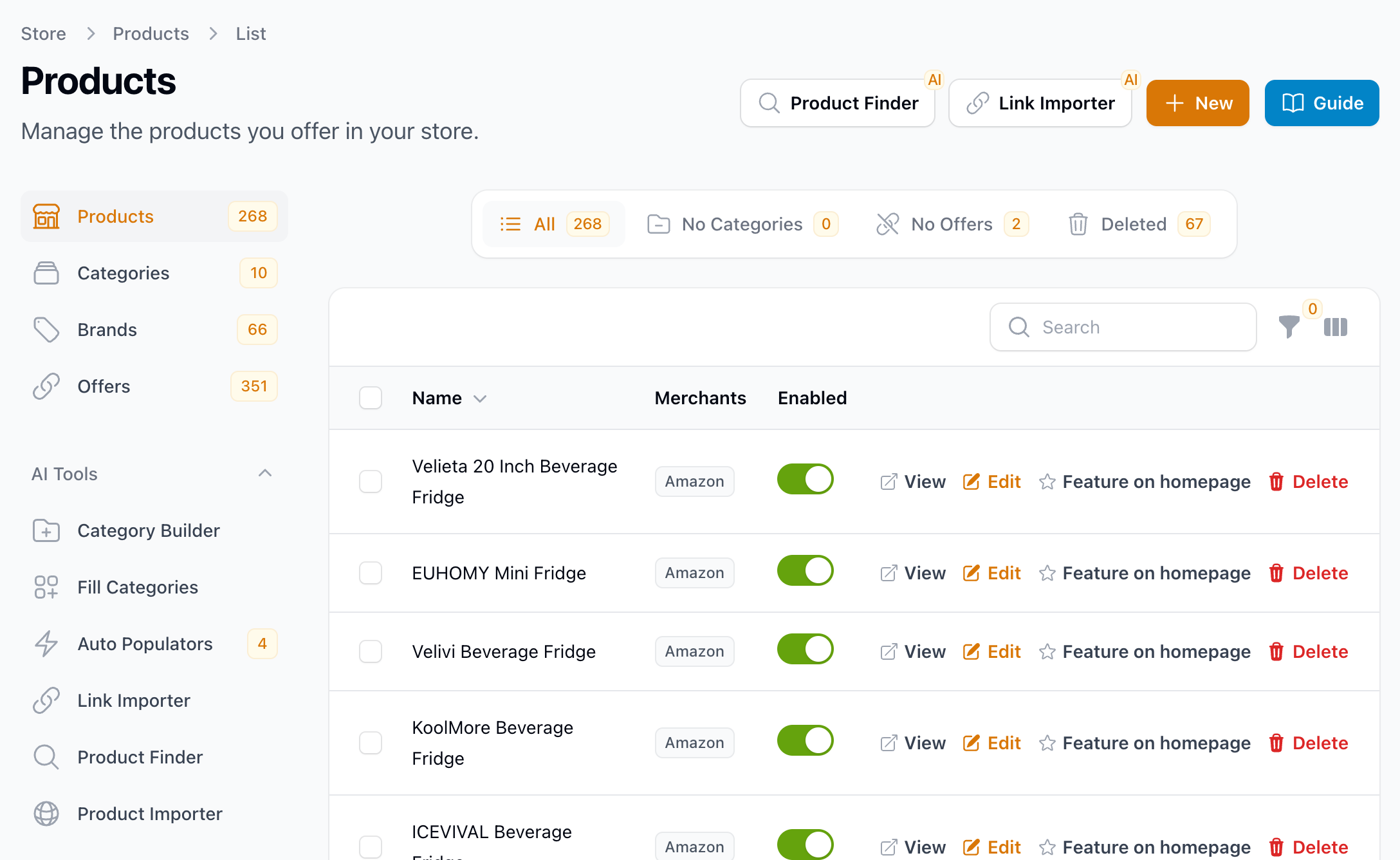This screenshot has height=860, width=1400.
Task: Open Link Importer in AI Tools sidebar
Action: click(154, 700)
